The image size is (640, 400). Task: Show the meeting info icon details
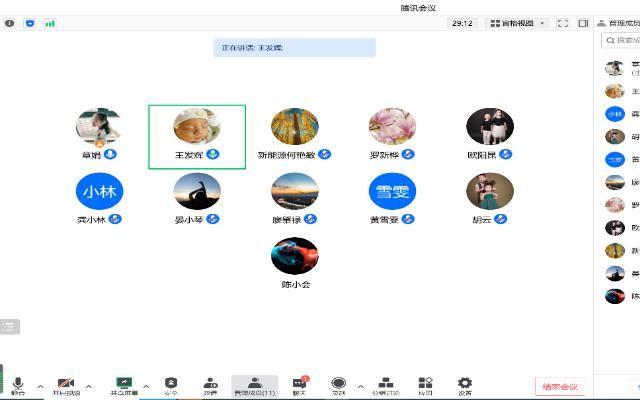tap(10, 23)
